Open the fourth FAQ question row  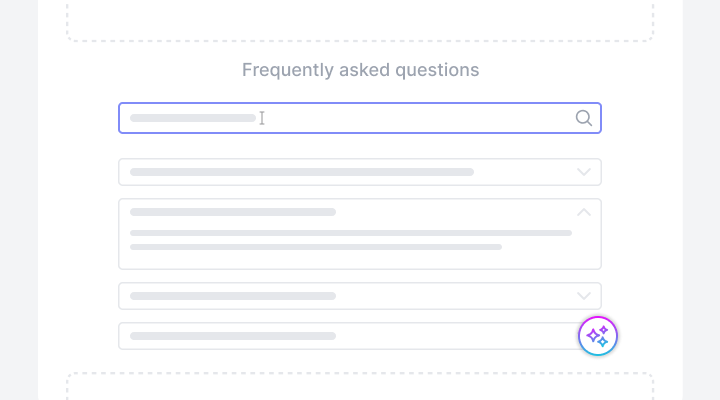coord(232,336)
